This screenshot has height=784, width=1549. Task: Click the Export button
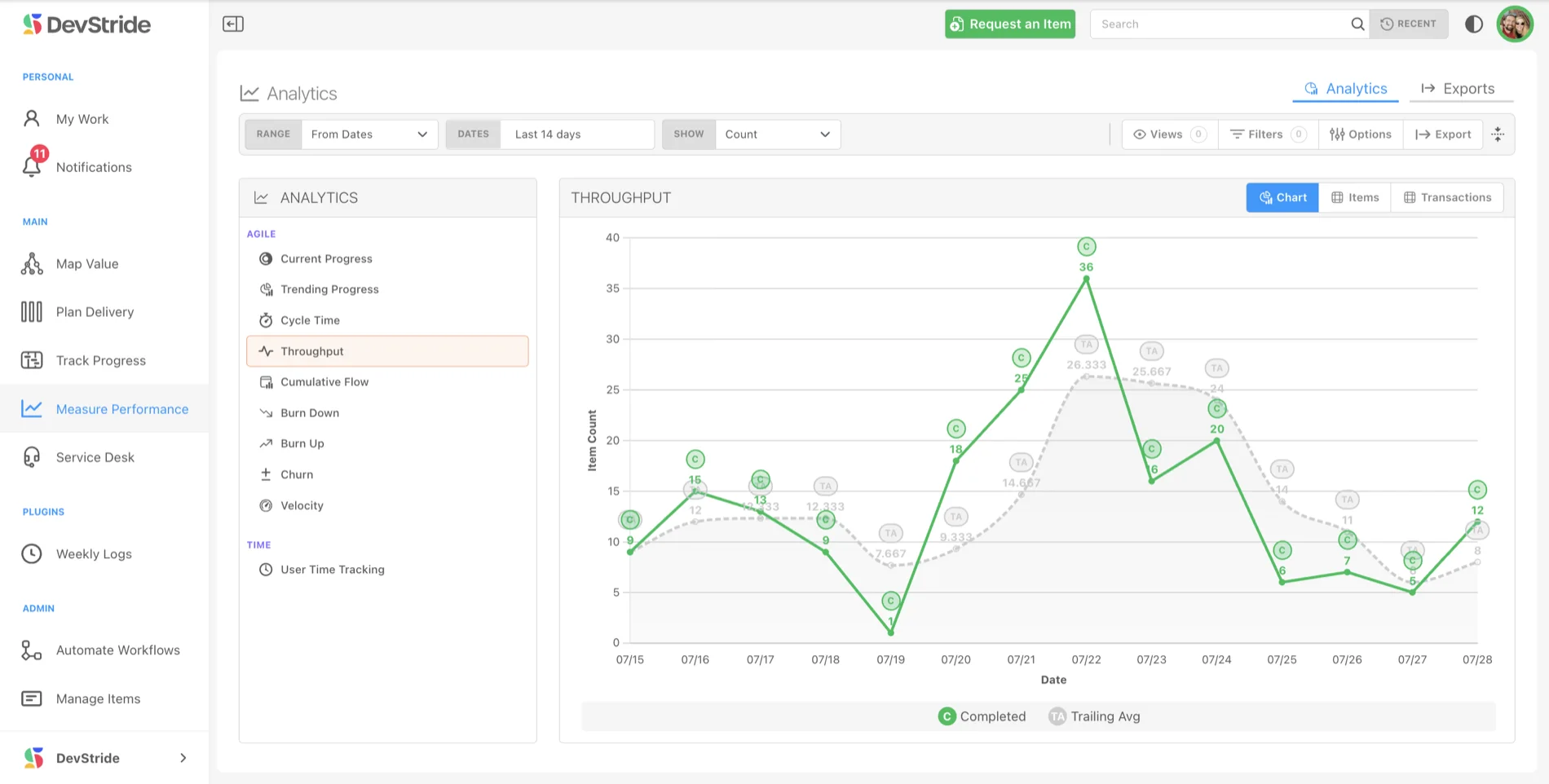coord(1443,134)
